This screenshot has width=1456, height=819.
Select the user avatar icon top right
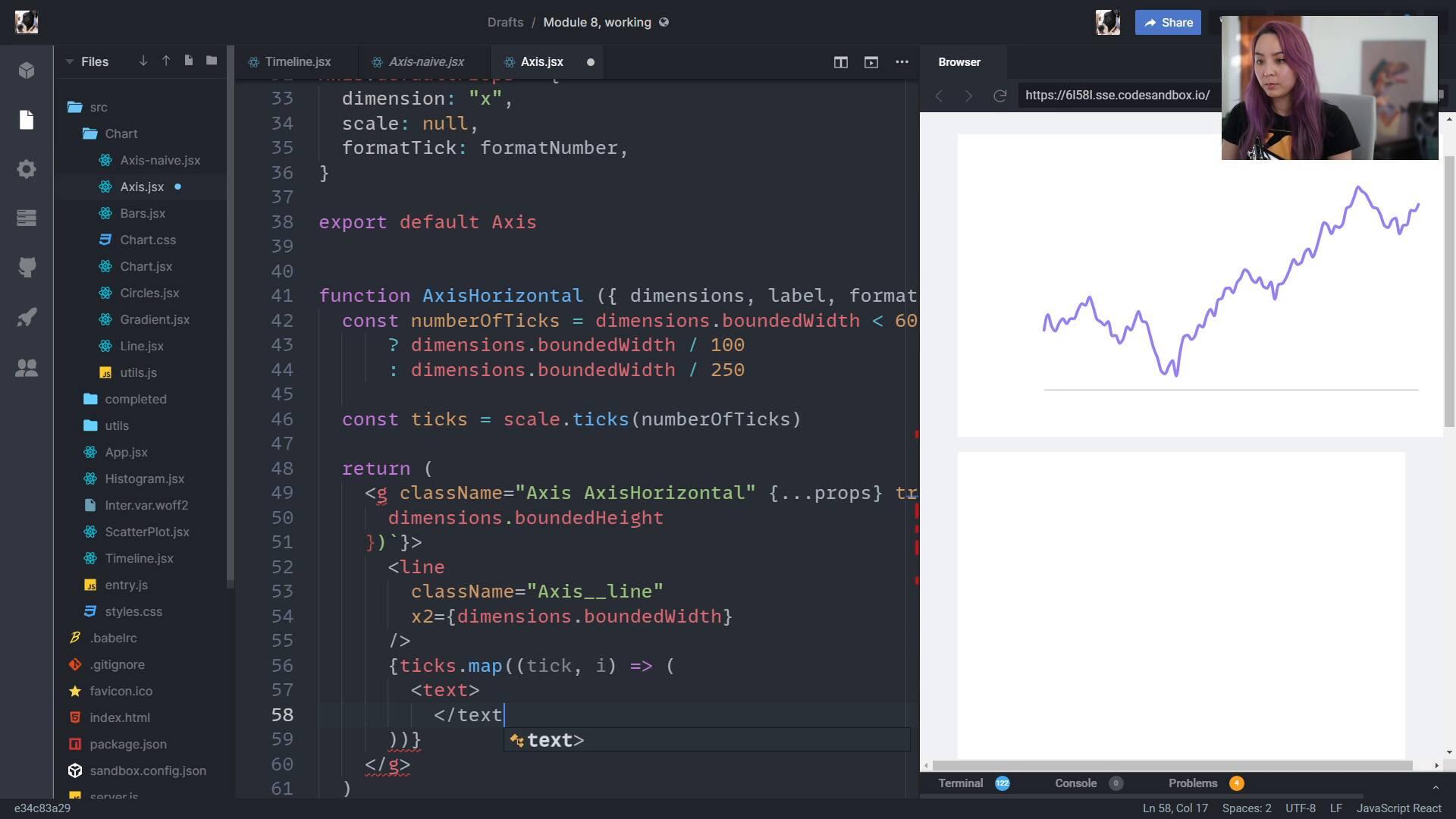point(1109,22)
